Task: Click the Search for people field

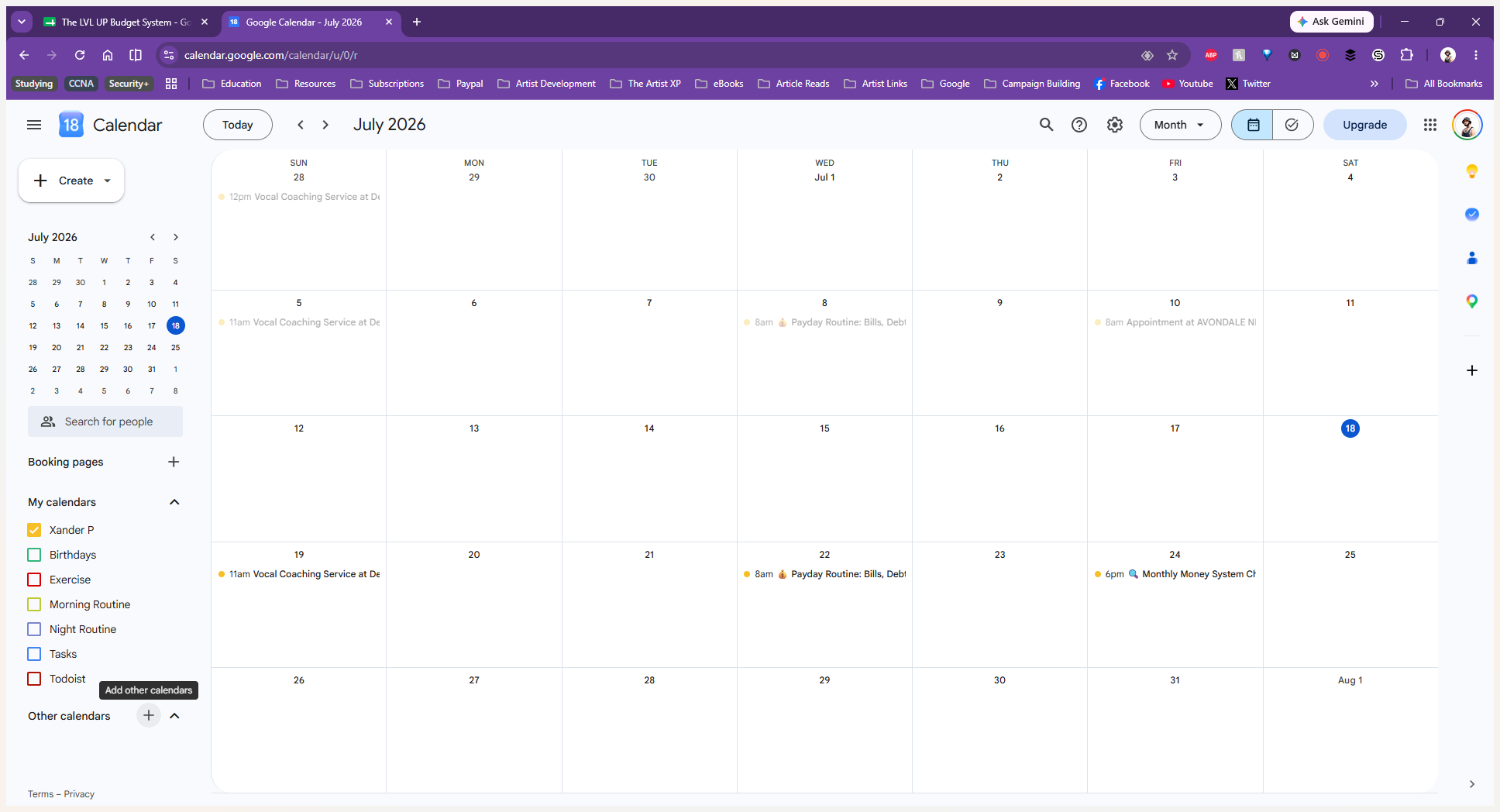Action: coord(105,421)
